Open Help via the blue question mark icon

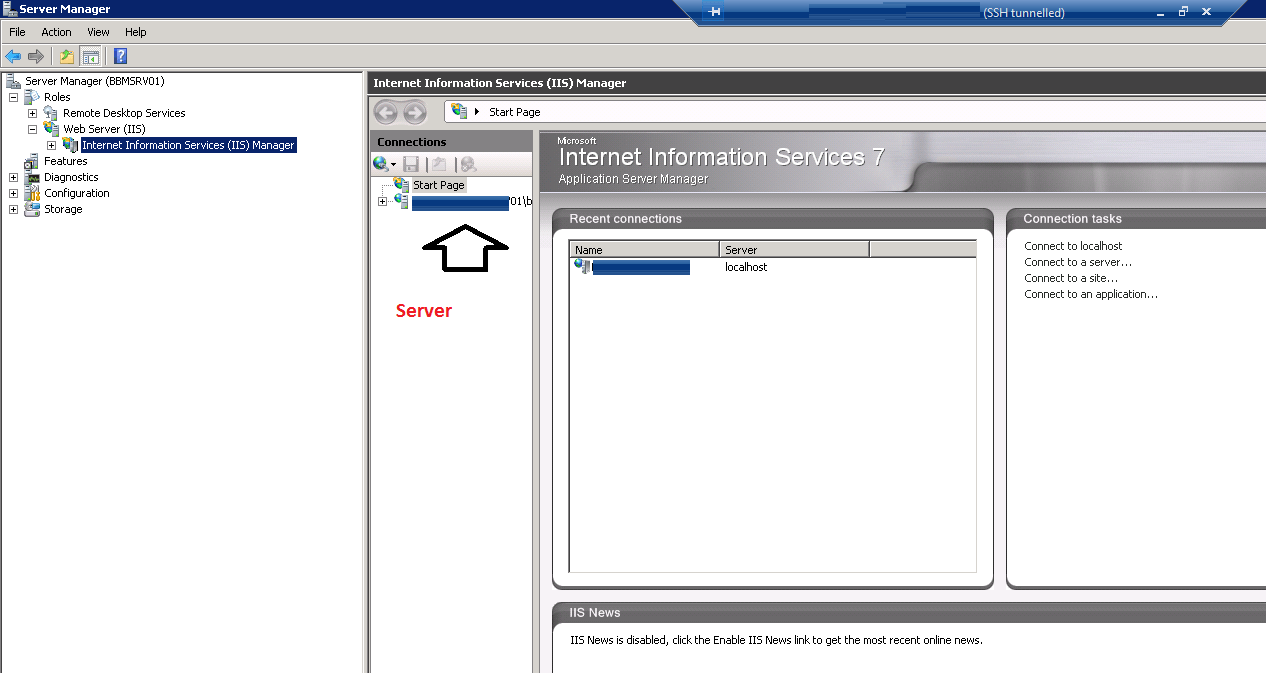121,56
